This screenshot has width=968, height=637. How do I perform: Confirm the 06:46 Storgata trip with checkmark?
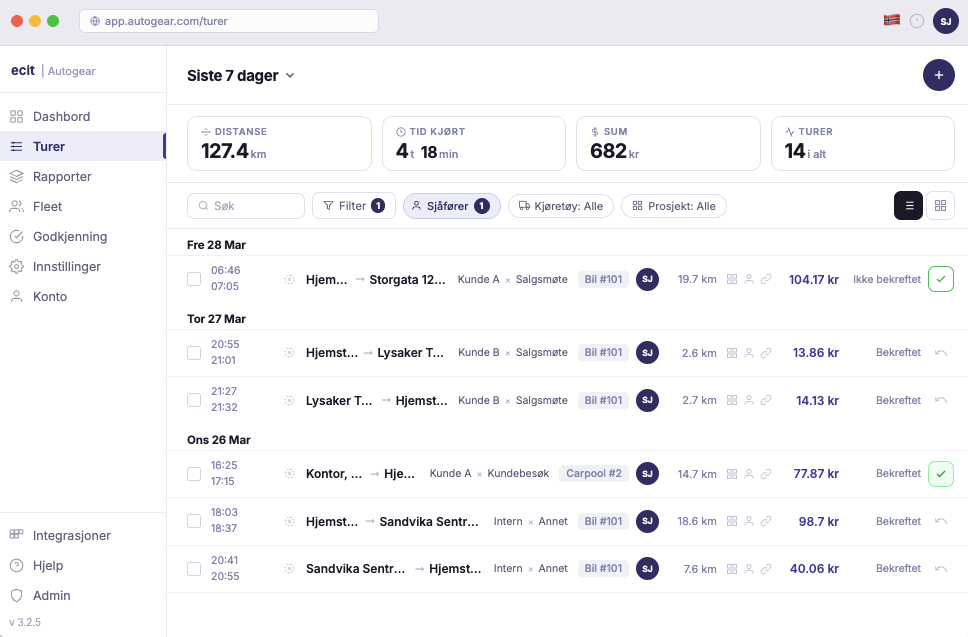coord(940,280)
